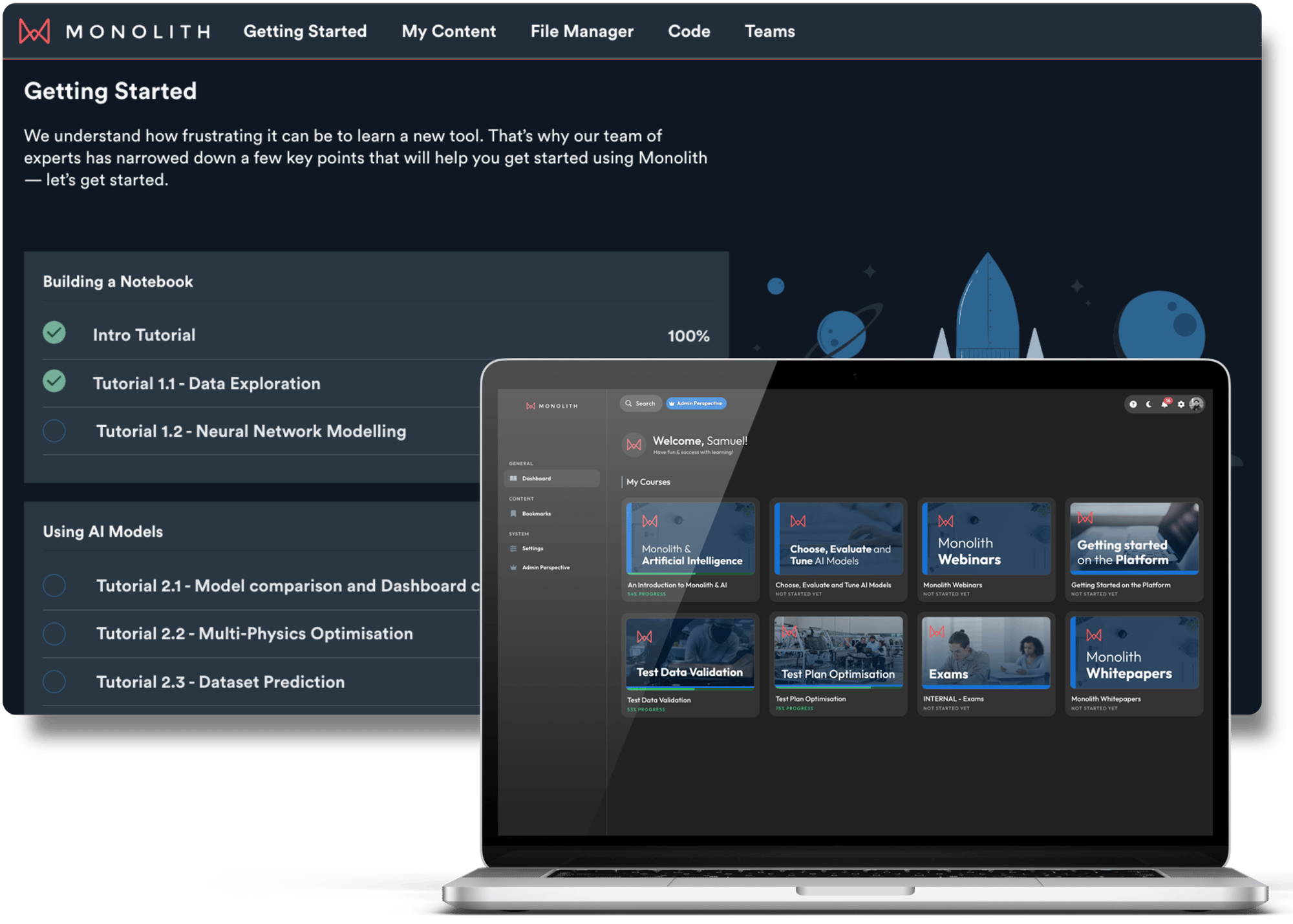This screenshot has height=924, width=1293.
Task: Select Bookmarks label in laptop sidebar
Action: pos(537,514)
